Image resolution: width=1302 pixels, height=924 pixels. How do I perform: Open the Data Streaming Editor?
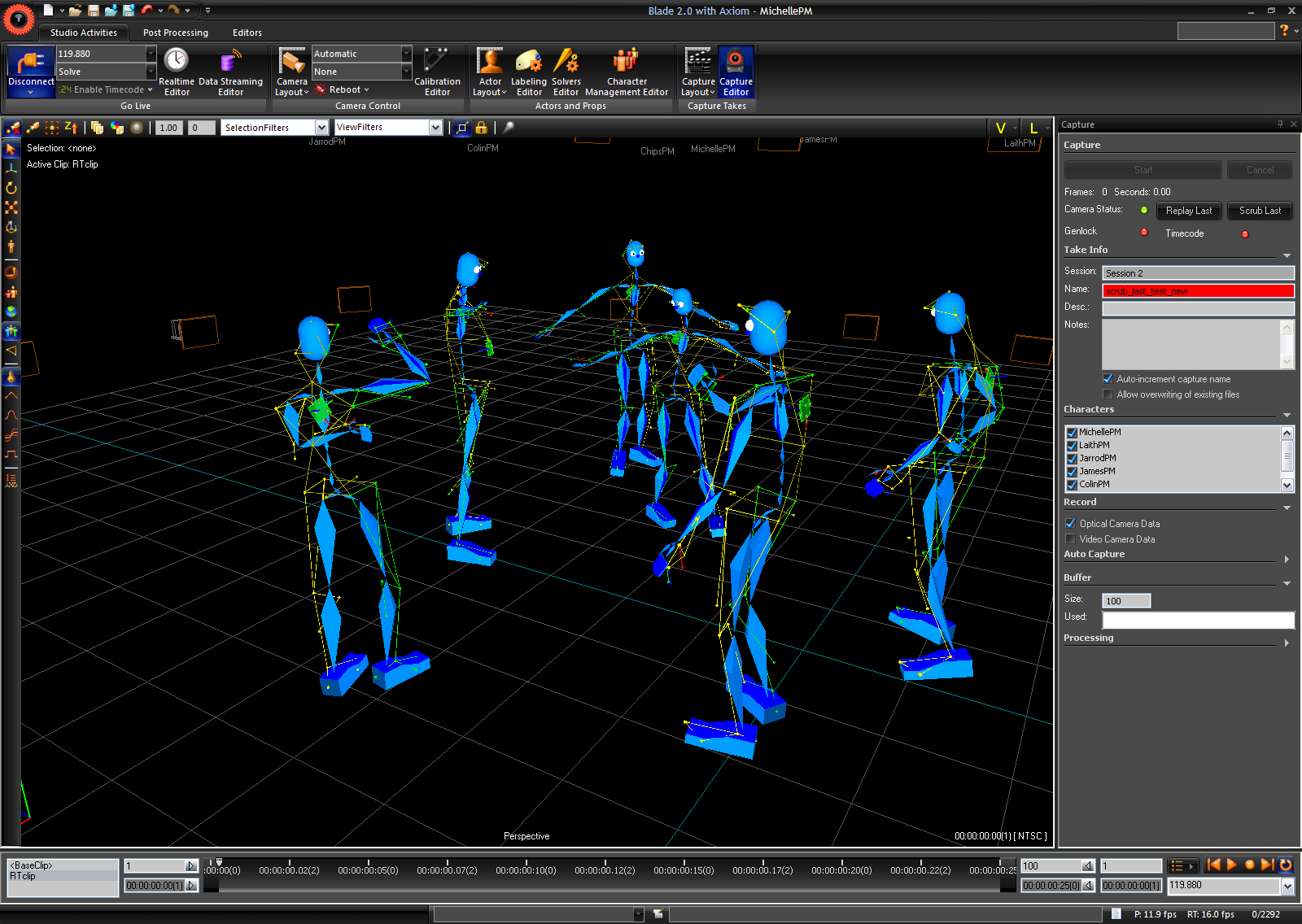pyautogui.click(x=231, y=72)
